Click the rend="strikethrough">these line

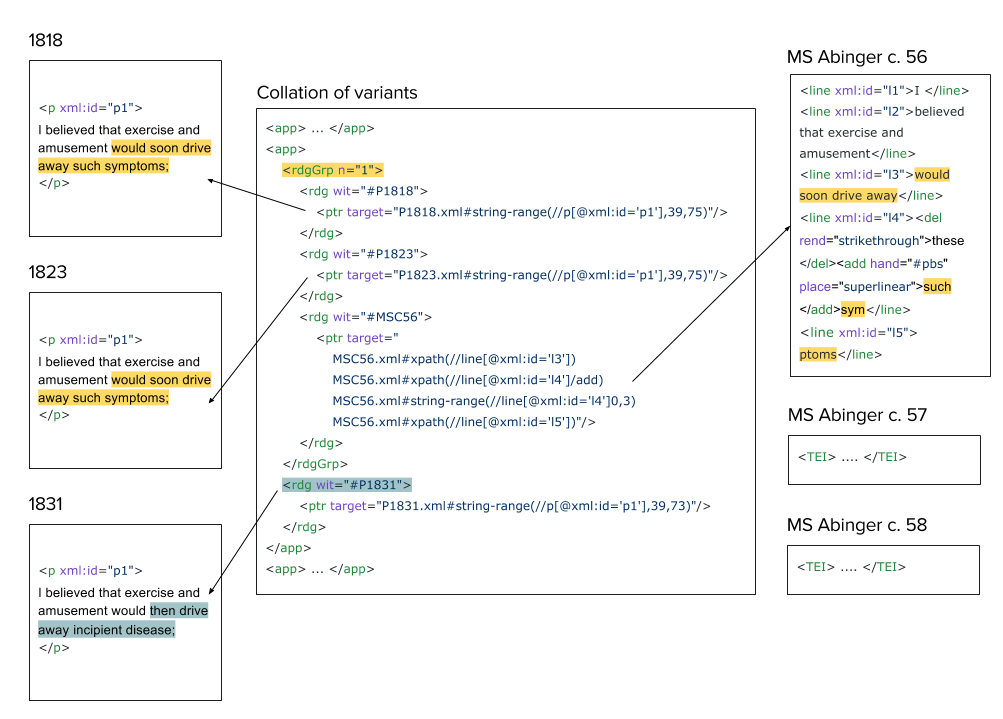[881, 241]
